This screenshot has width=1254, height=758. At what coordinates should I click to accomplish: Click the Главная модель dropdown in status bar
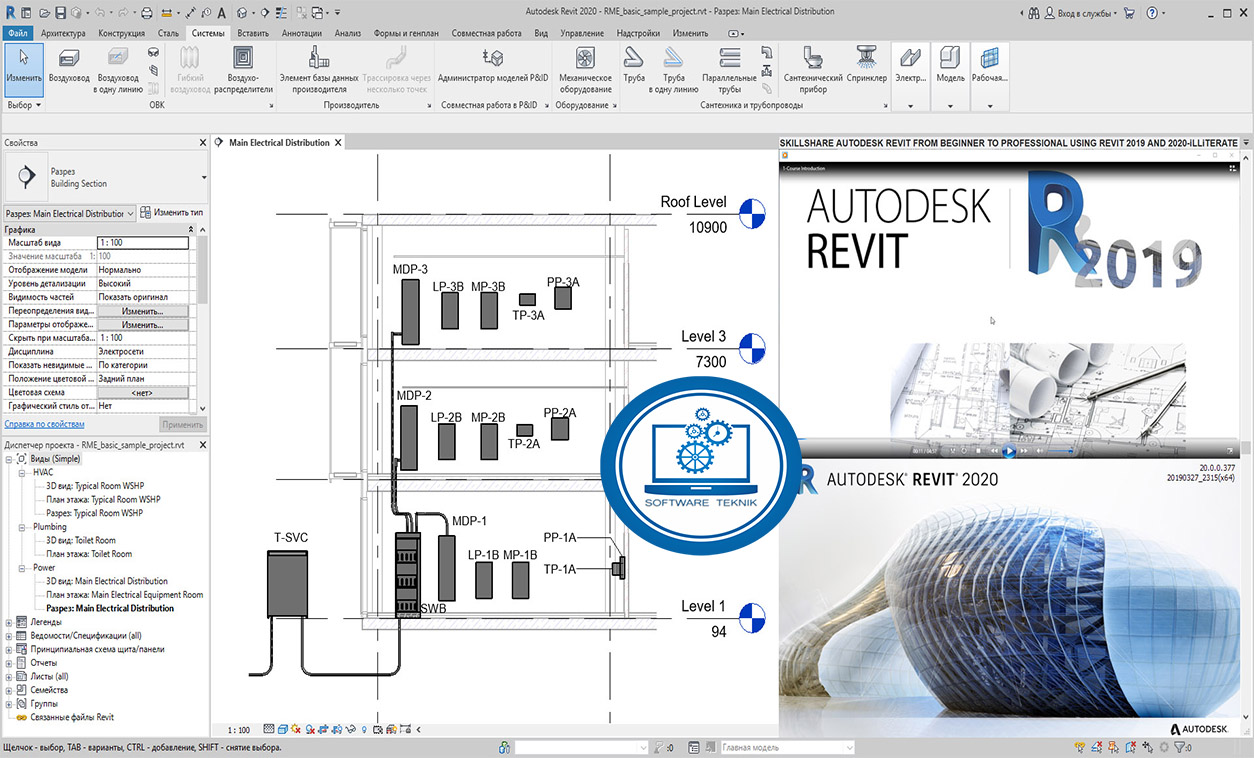(787, 747)
